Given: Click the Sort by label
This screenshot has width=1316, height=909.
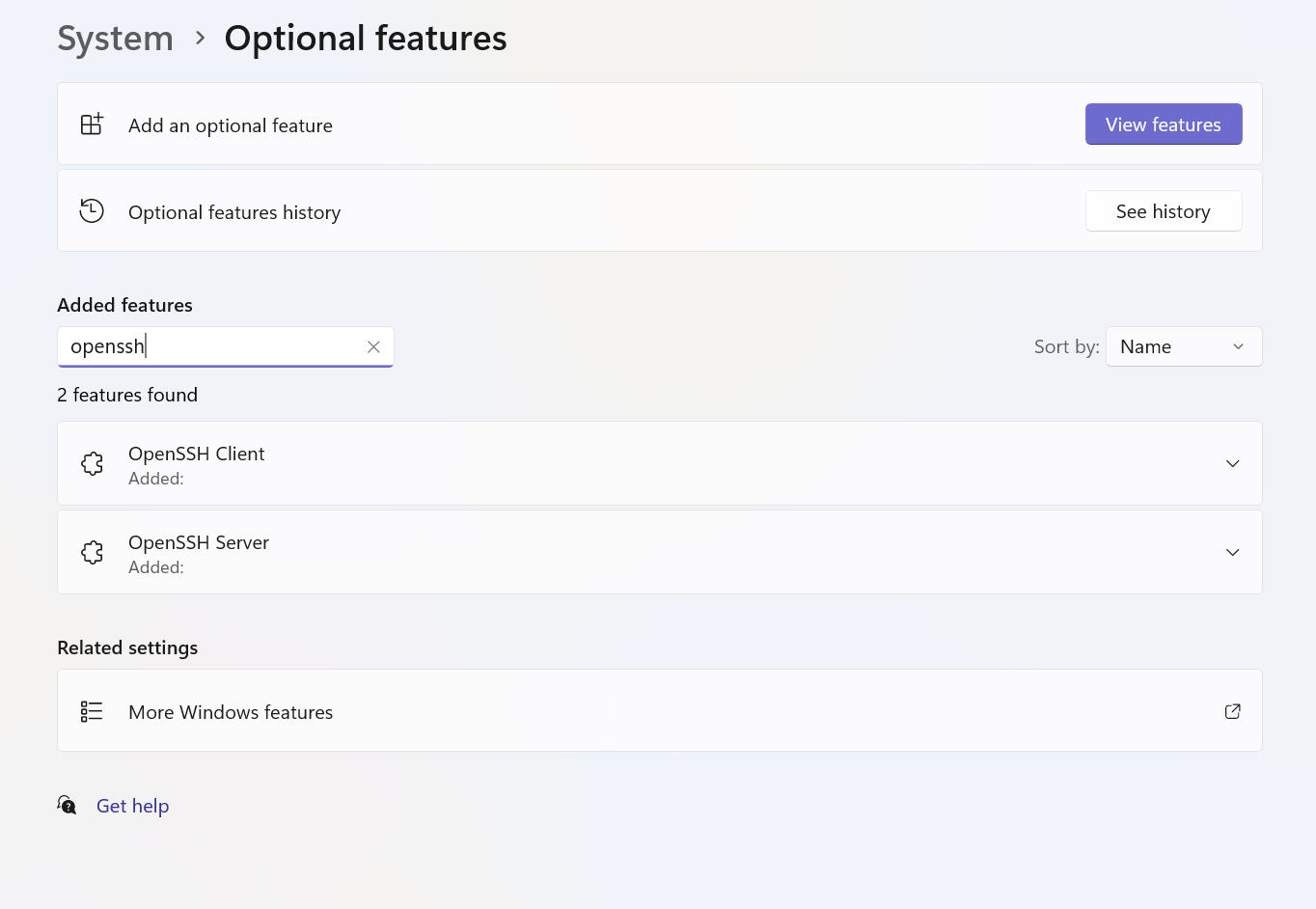Looking at the screenshot, I should (x=1066, y=346).
